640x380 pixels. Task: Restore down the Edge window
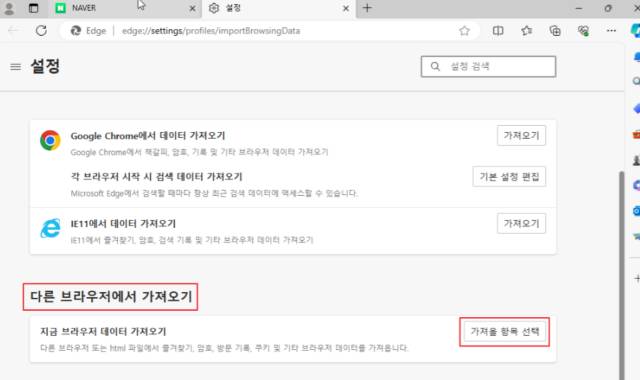[608, 8]
